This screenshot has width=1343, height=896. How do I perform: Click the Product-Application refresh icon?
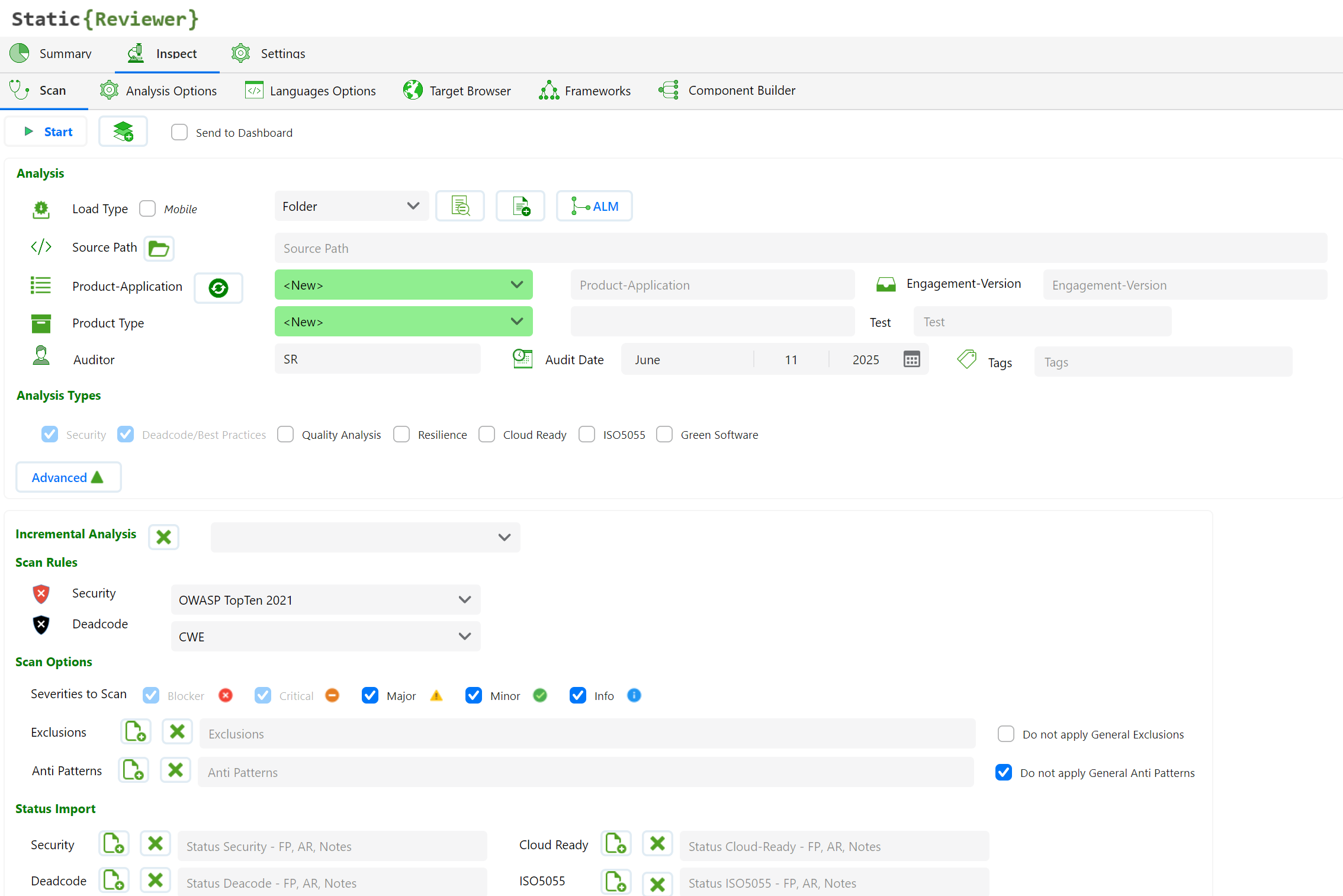218,288
